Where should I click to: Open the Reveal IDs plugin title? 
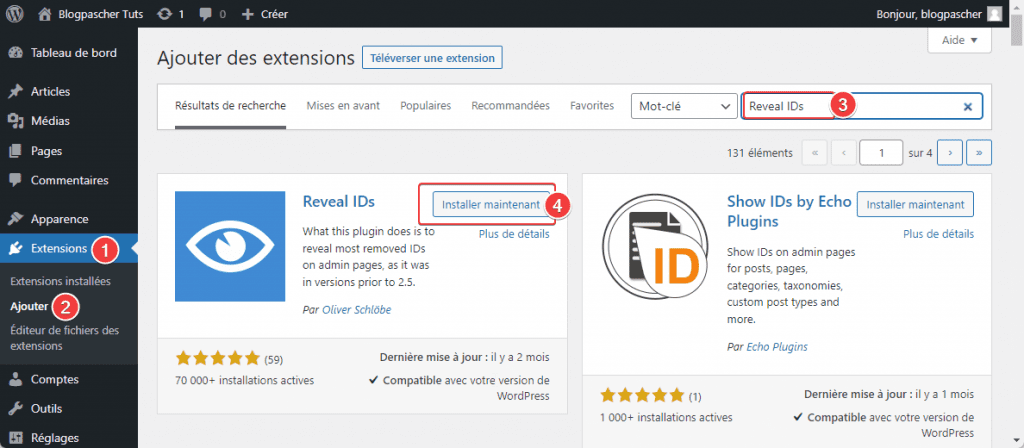(x=338, y=202)
